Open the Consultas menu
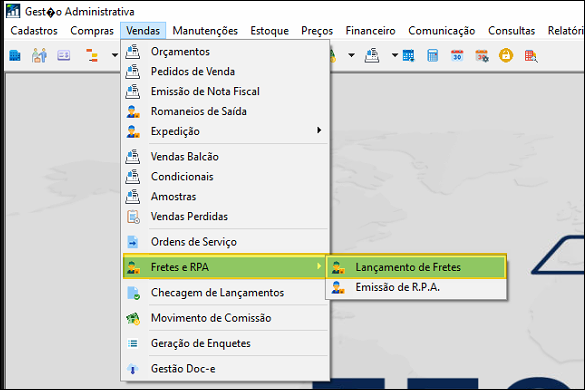This screenshot has height=390, width=585. (x=511, y=31)
